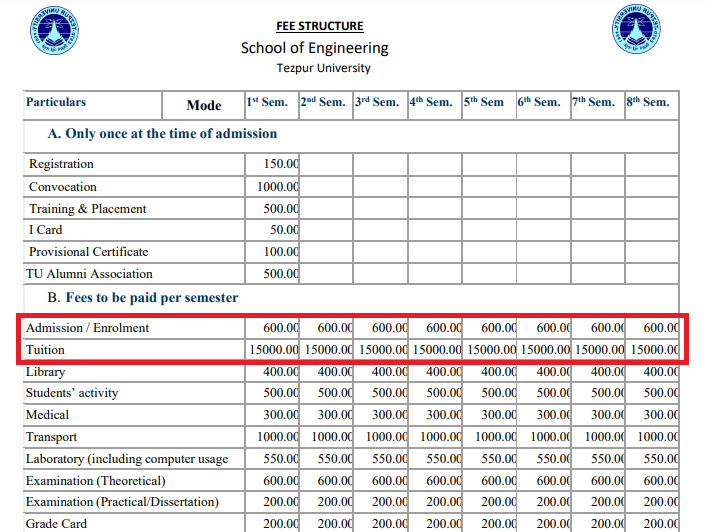Screen dimensions: 707x532
Task: Click the Provisional Certificate row label
Action: point(88,252)
